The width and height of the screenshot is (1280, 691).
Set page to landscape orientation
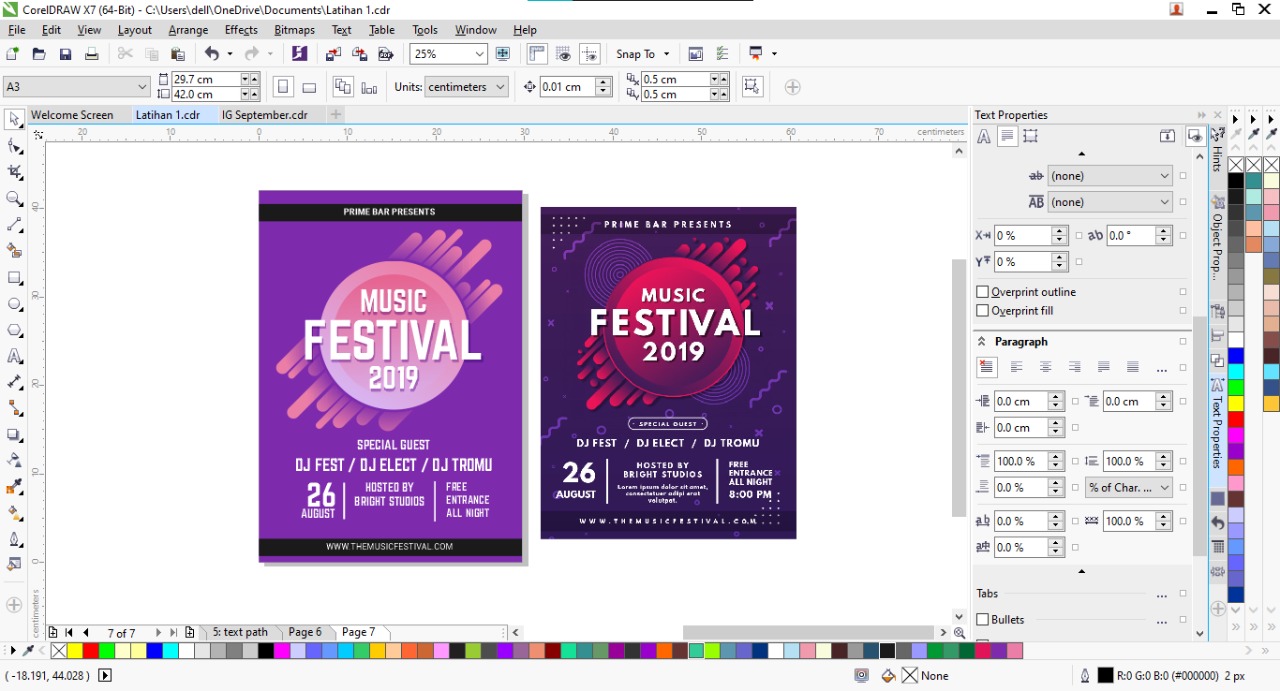point(309,87)
